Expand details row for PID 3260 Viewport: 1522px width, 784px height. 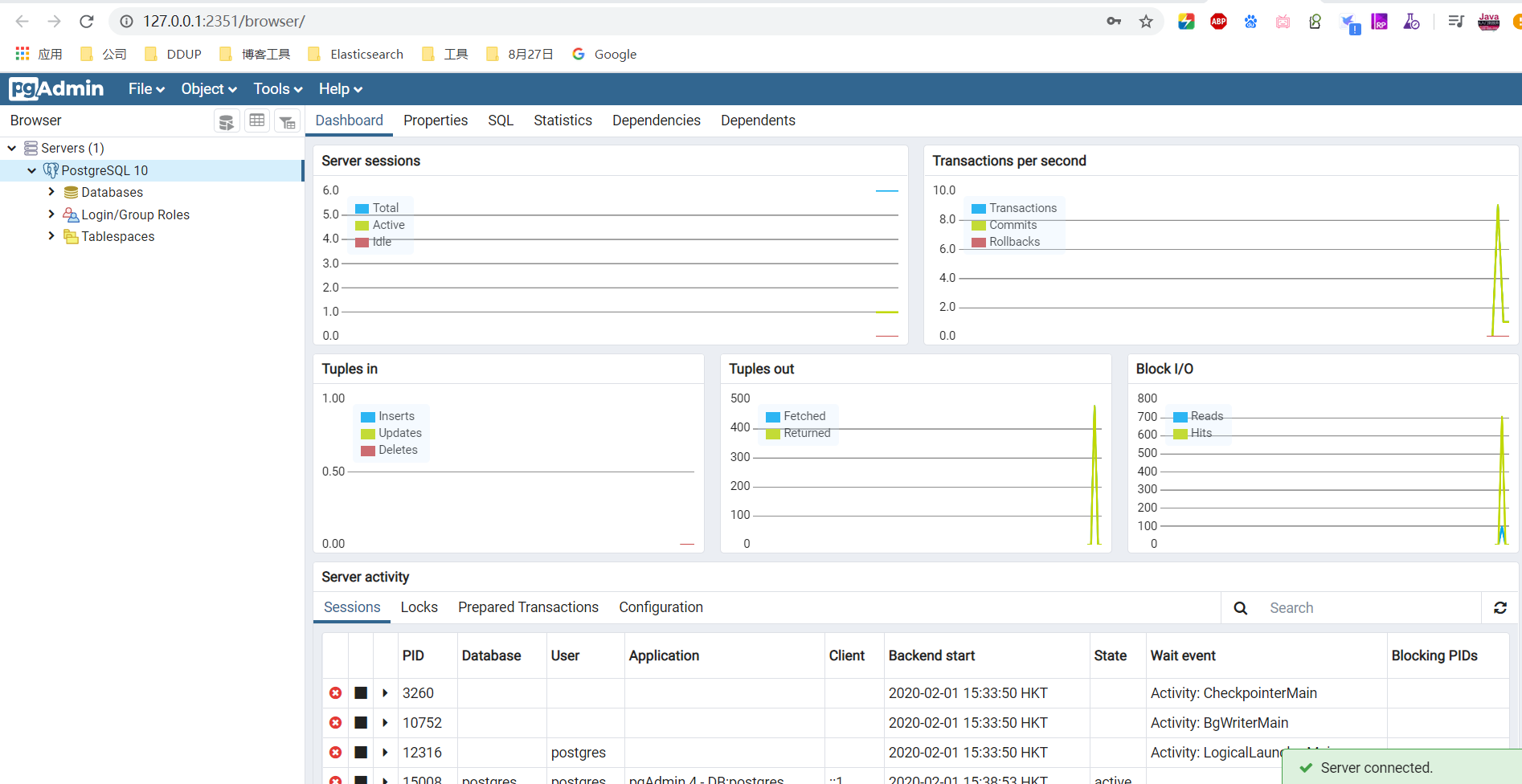(x=385, y=692)
